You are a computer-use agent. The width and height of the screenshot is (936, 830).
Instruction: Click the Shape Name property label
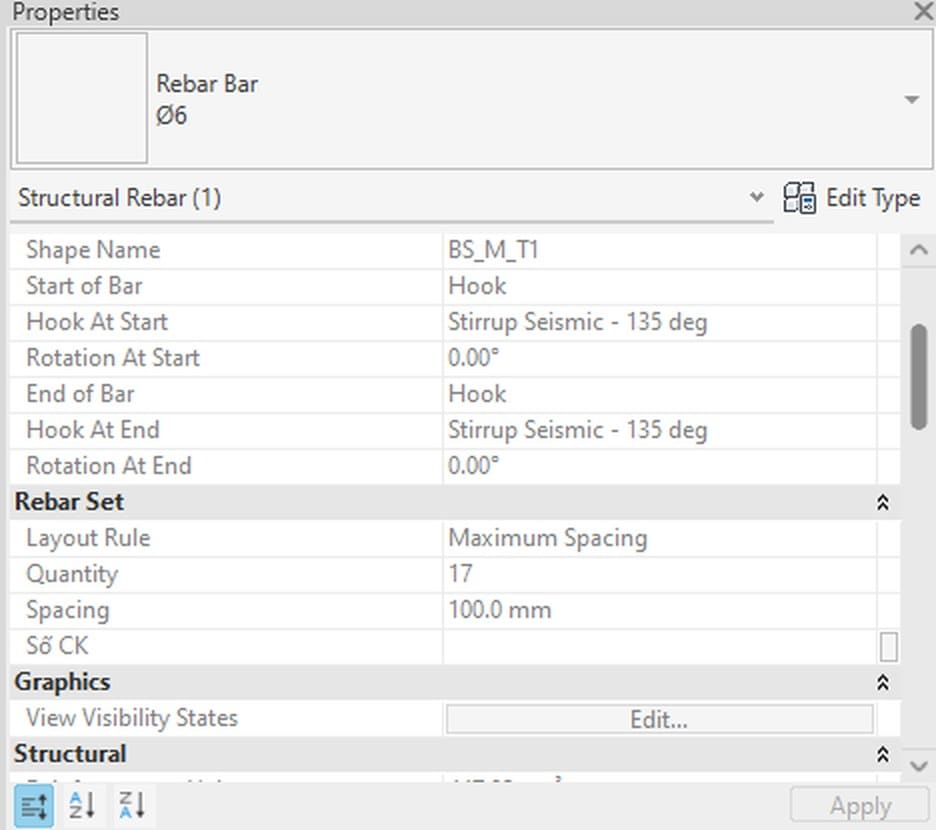click(93, 250)
